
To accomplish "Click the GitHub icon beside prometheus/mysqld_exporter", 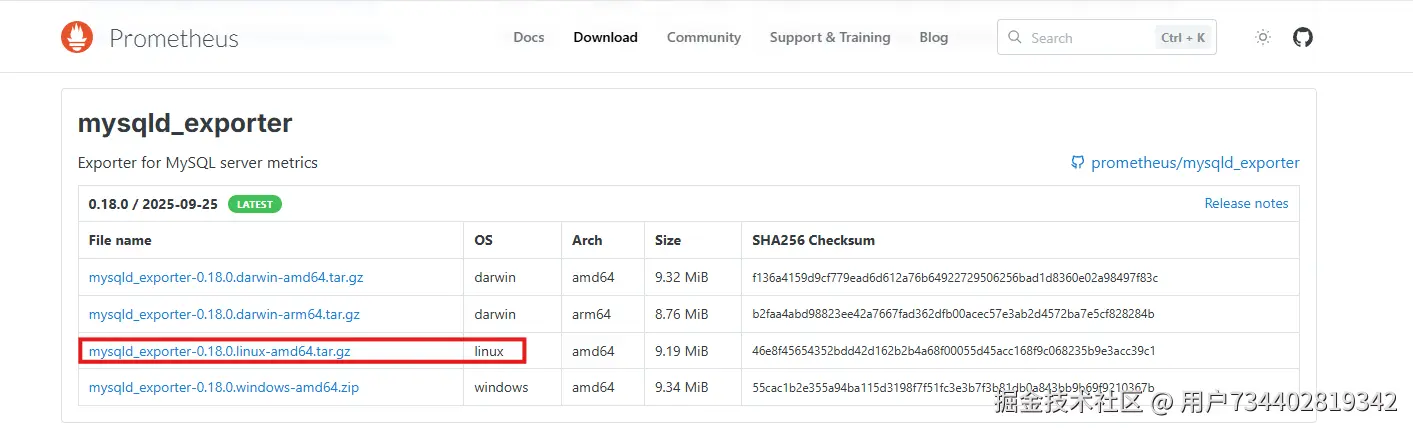I will click(1077, 163).
